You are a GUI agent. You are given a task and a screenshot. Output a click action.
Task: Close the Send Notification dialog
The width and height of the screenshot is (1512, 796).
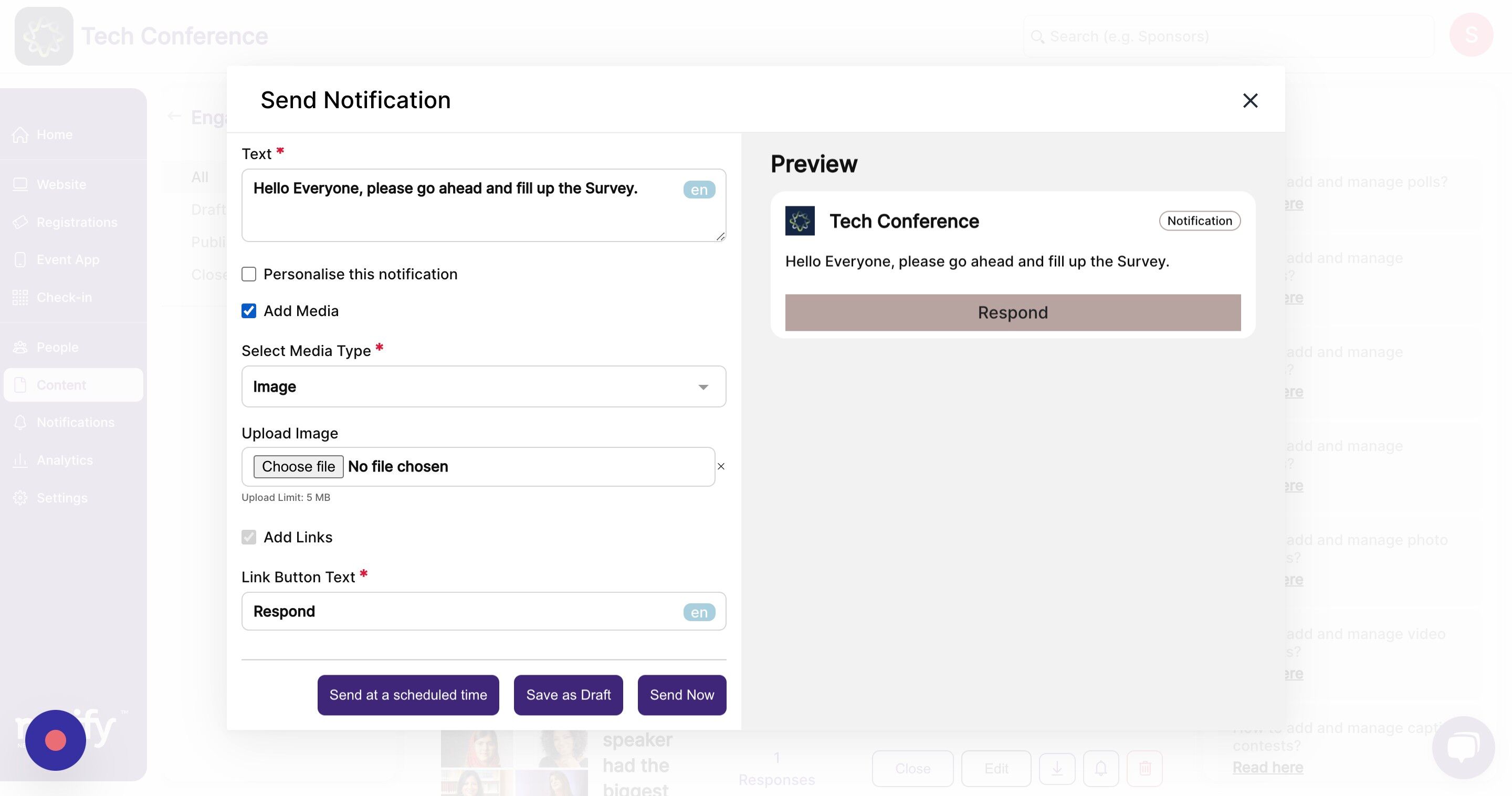pos(1249,100)
